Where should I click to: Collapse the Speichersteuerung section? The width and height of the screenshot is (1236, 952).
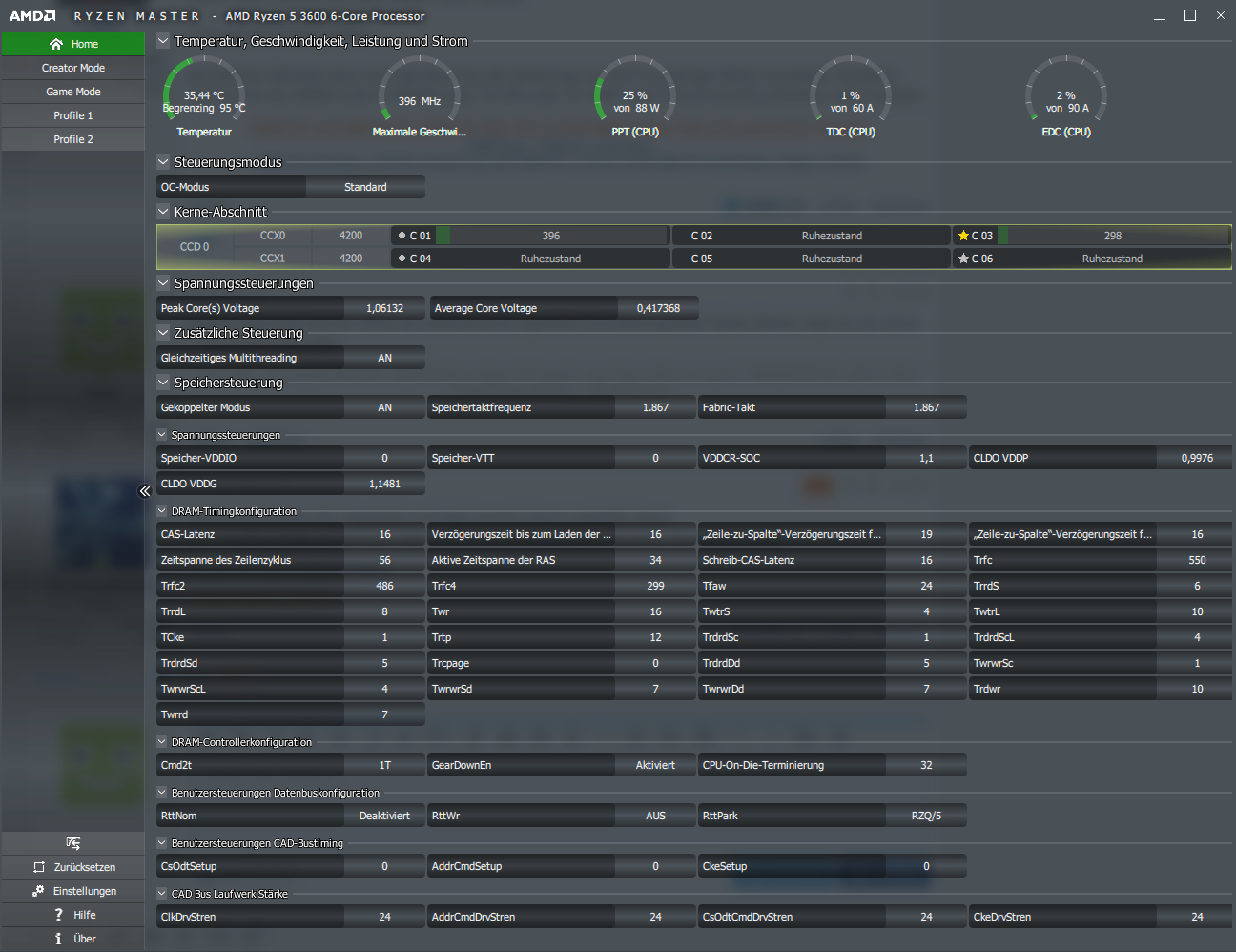[163, 383]
